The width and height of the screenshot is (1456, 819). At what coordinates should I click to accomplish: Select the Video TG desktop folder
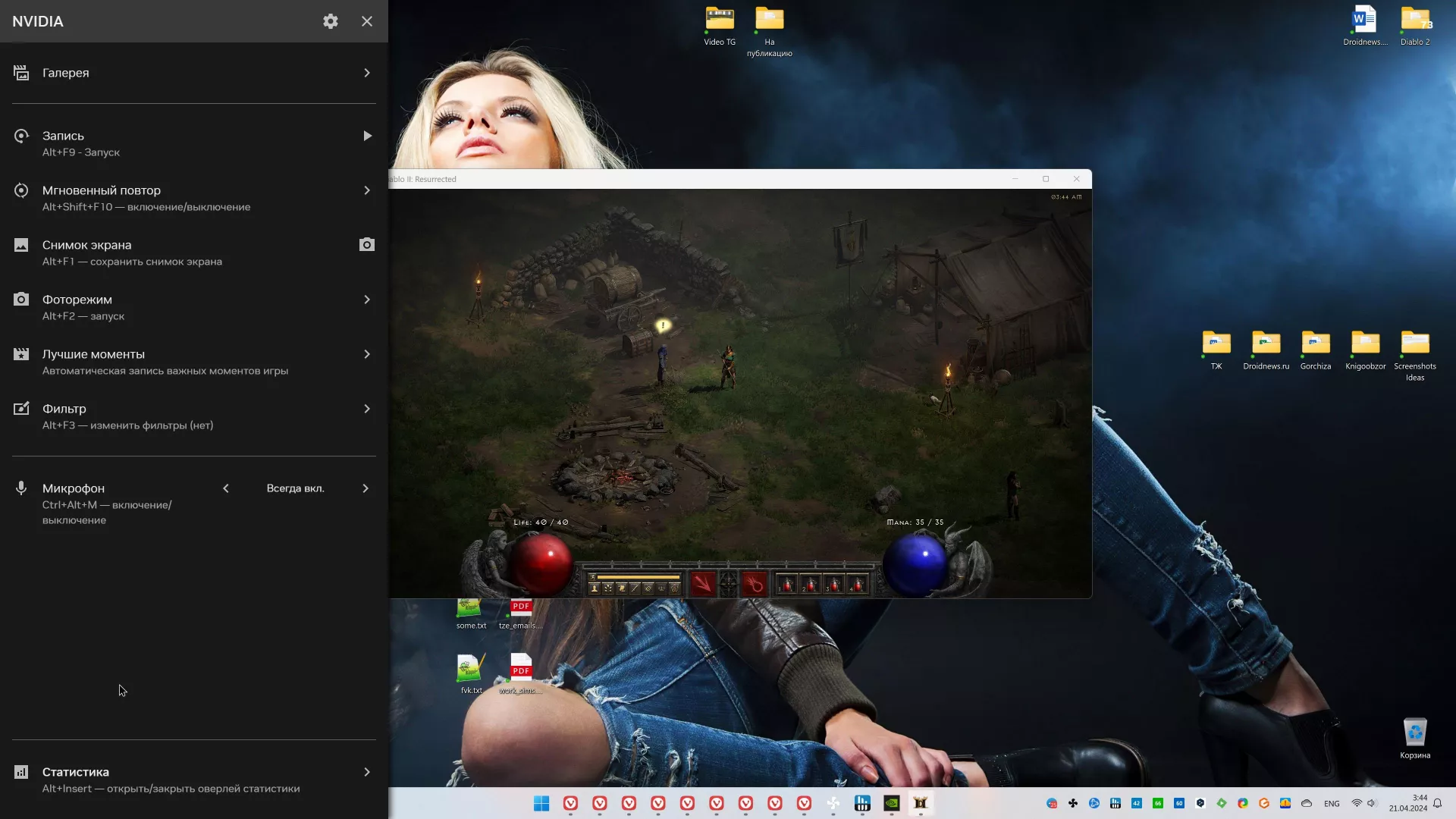pyautogui.click(x=720, y=27)
